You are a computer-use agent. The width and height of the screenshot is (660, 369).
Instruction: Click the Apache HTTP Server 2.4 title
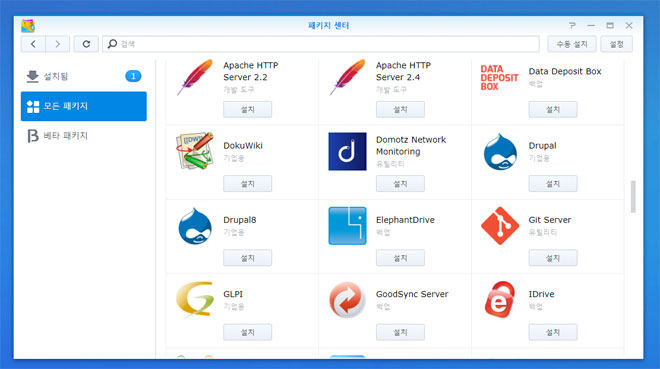403,72
